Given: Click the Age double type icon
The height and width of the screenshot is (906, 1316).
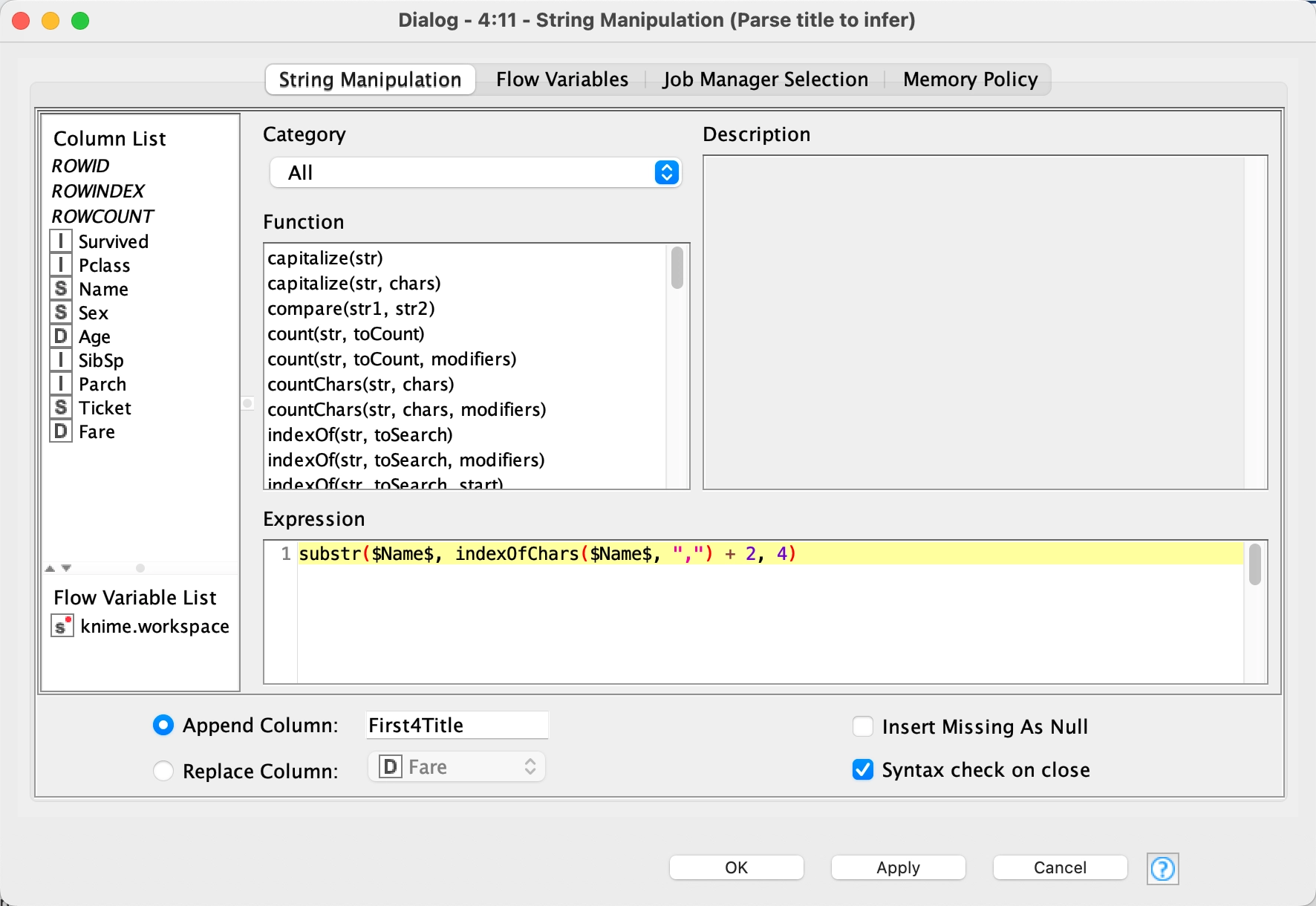Looking at the screenshot, I should point(61,336).
